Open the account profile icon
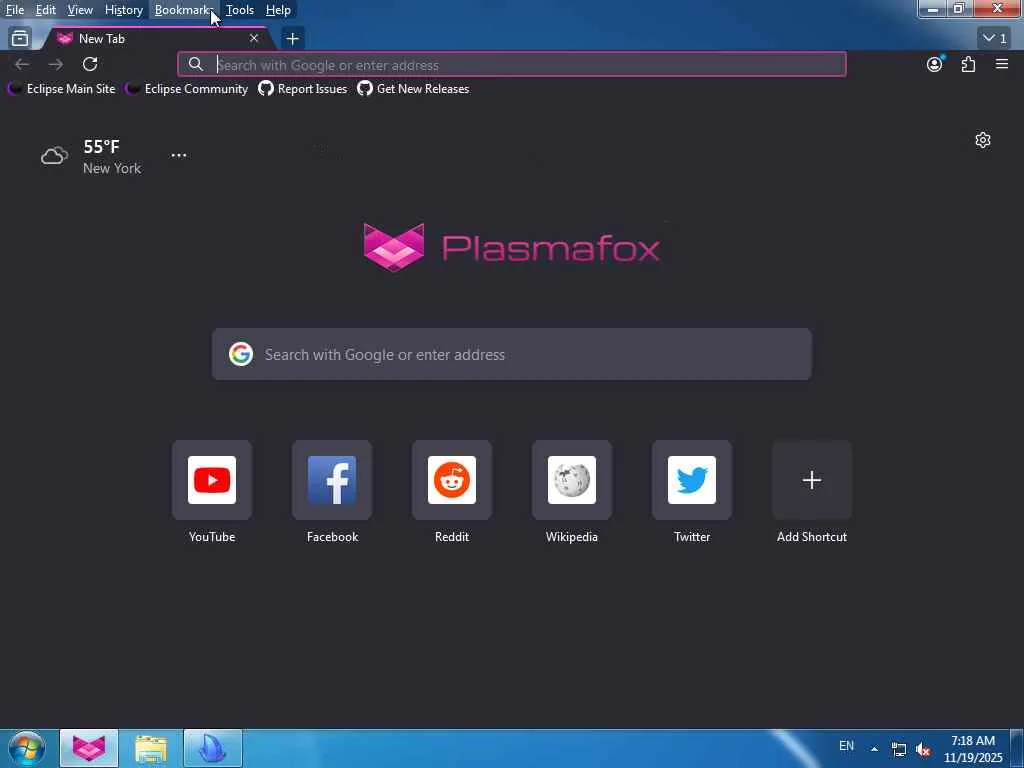Viewport: 1024px width, 768px height. [x=935, y=63]
